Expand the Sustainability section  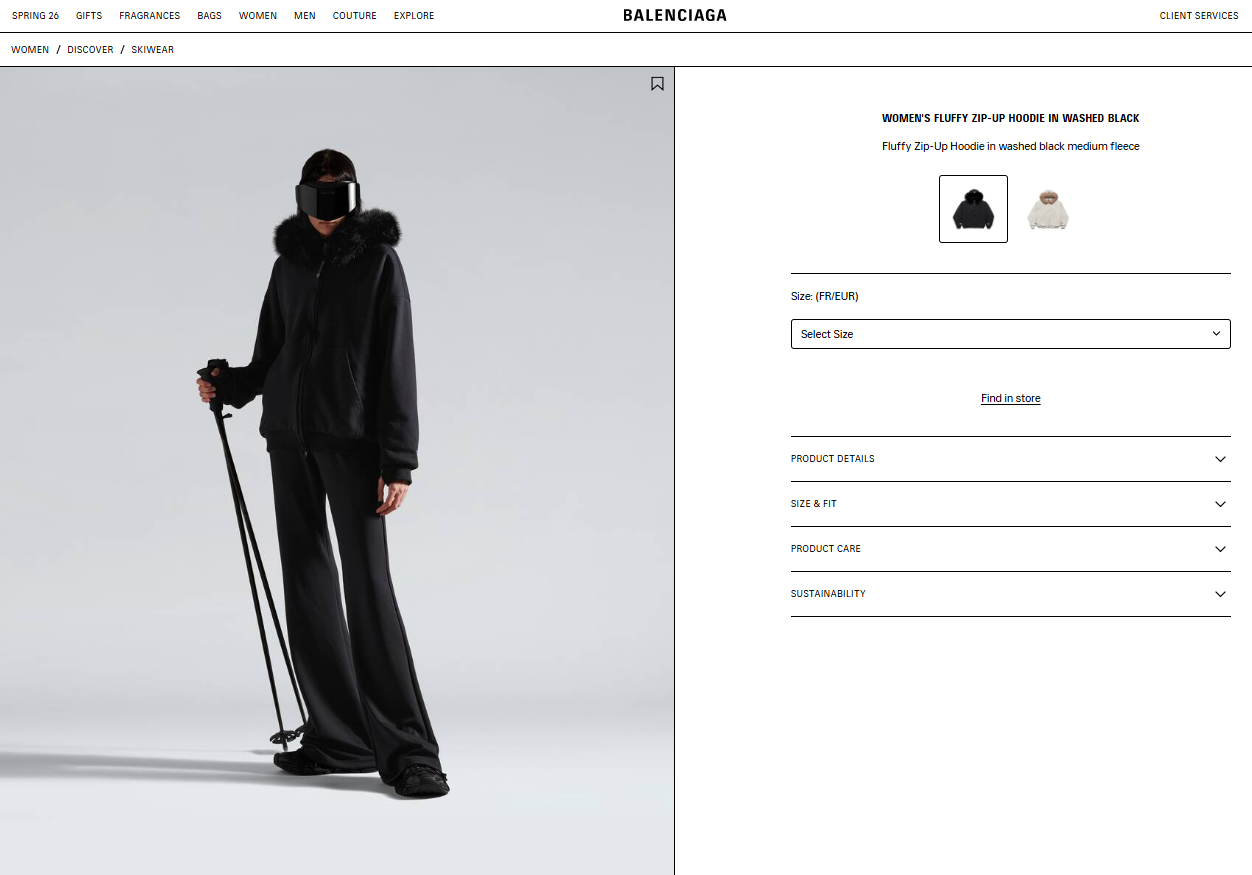point(1010,594)
